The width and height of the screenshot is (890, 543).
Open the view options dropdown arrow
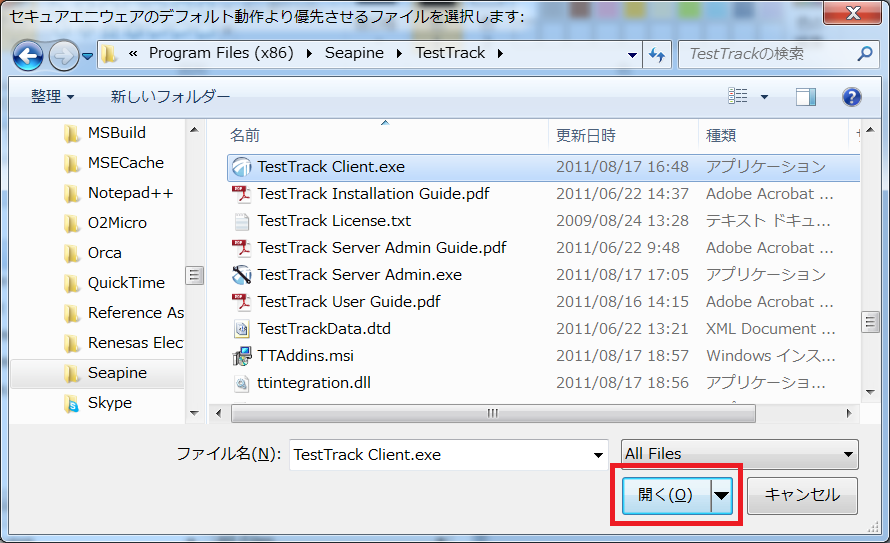coord(765,97)
